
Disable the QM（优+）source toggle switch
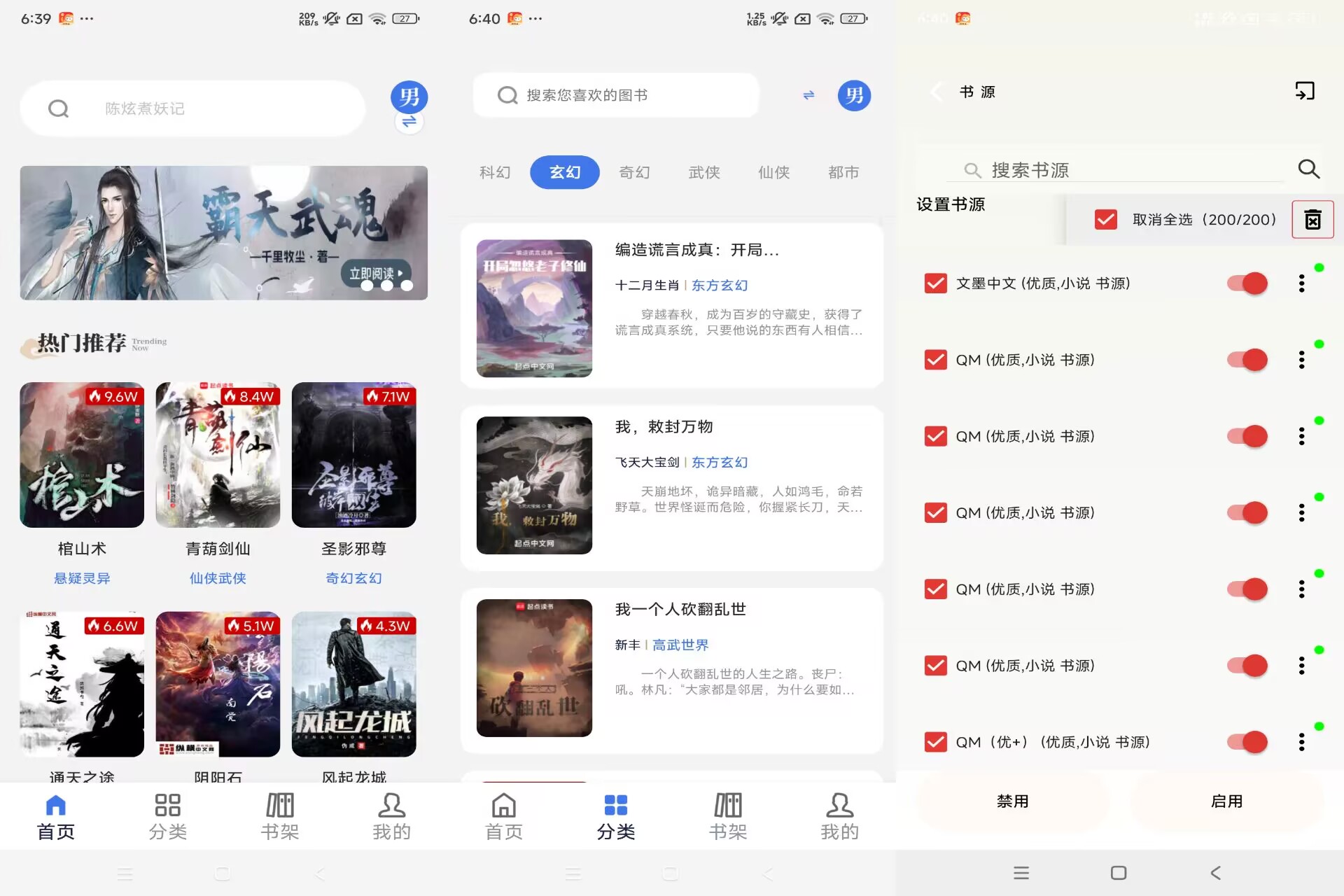pyautogui.click(x=1247, y=741)
